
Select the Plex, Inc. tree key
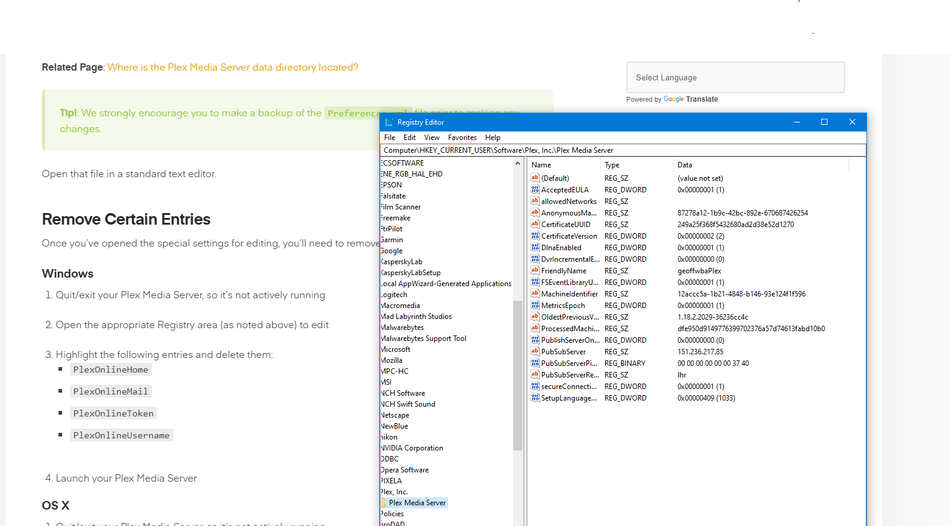click(394, 492)
